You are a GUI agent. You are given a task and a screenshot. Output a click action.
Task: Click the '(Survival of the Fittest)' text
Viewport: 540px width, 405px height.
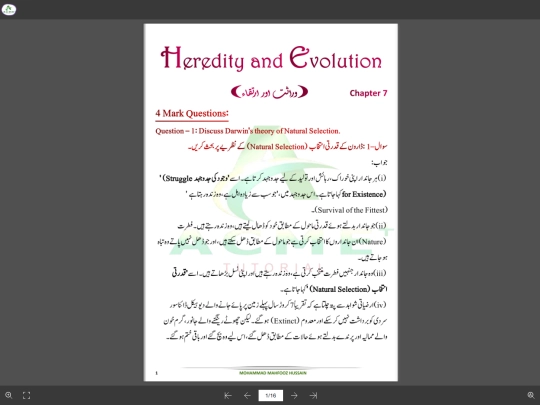pyautogui.click(x=351, y=210)
